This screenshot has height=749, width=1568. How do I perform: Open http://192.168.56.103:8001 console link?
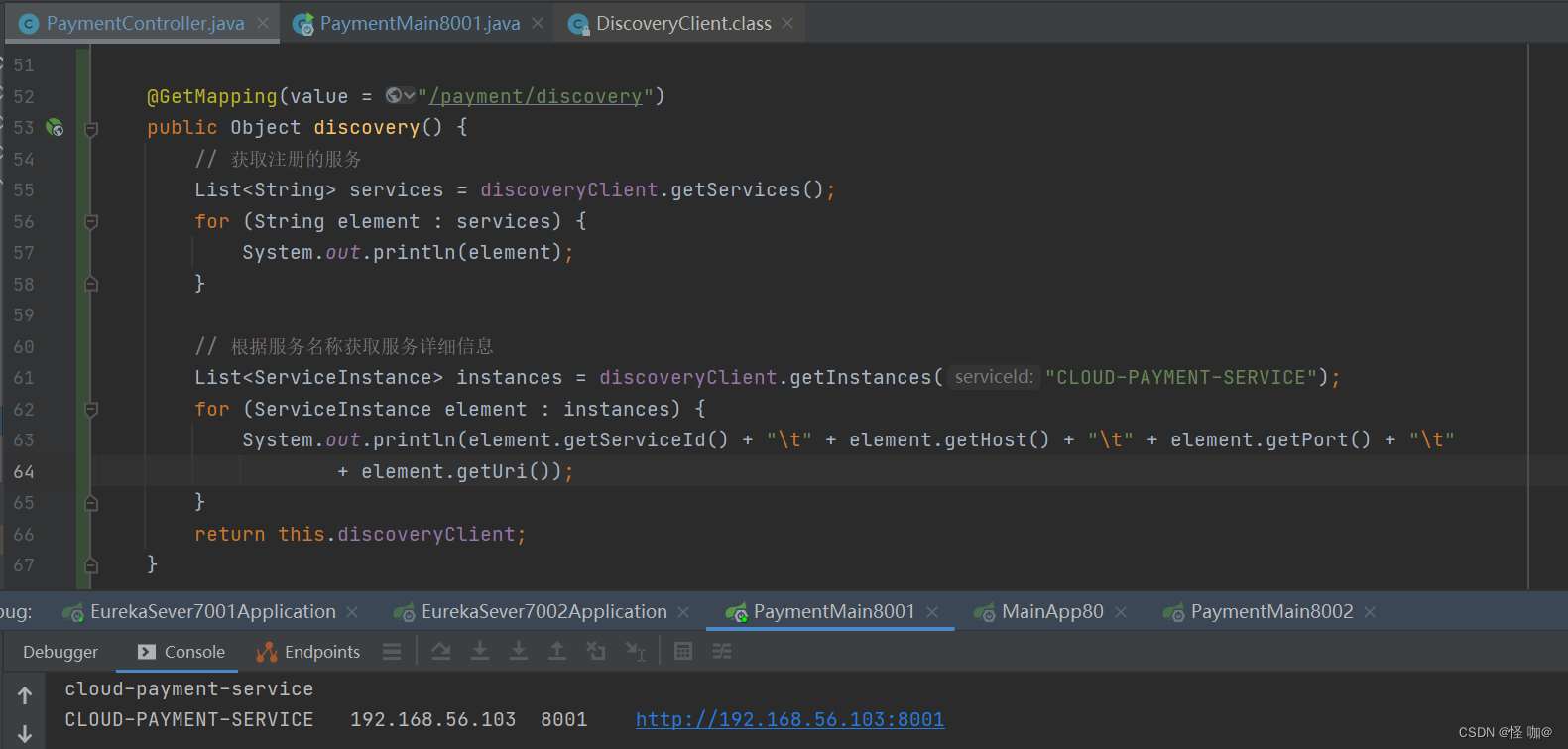[790, 719]
